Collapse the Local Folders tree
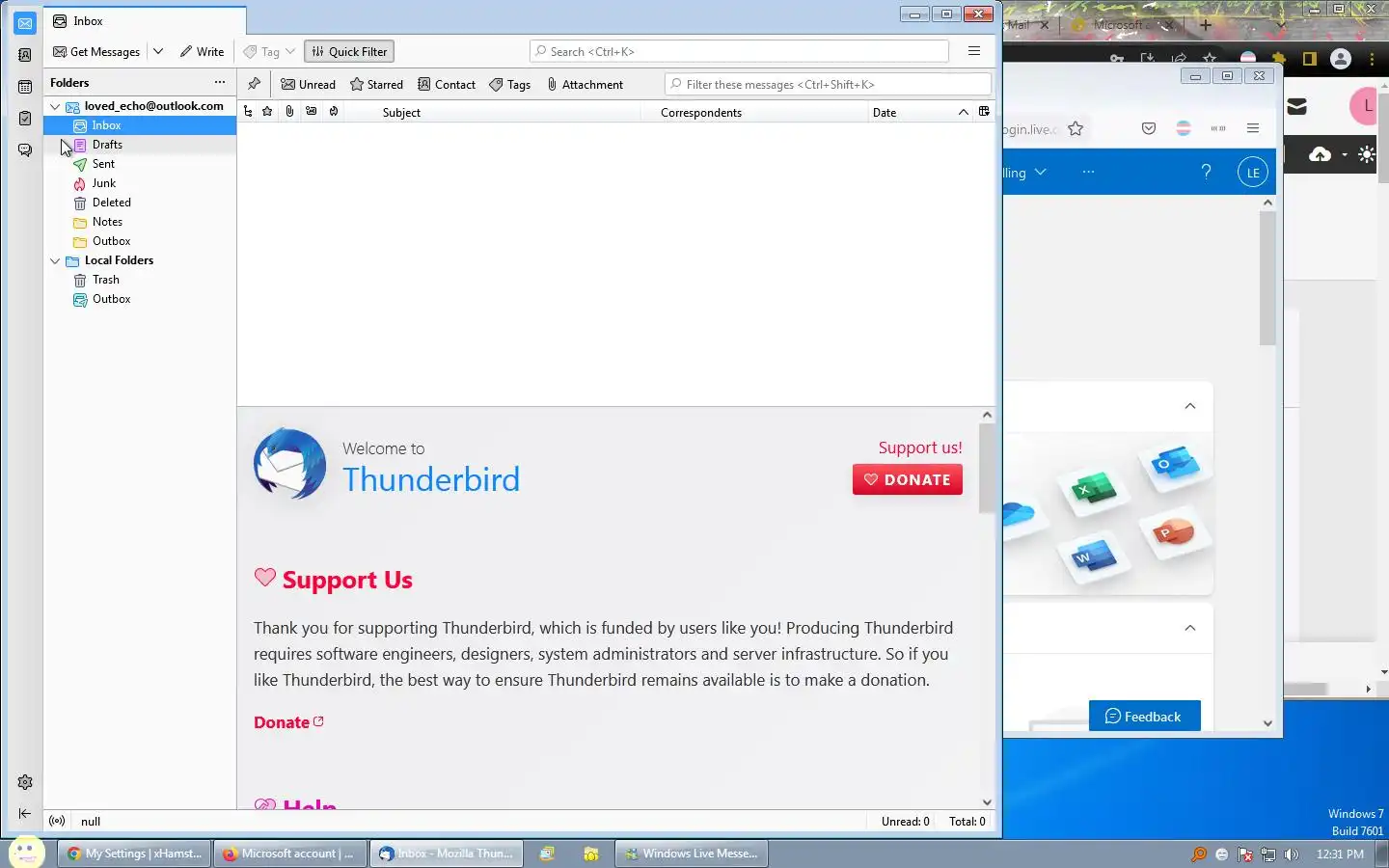Screen dimensions: 1389x868 coord(55,260)
